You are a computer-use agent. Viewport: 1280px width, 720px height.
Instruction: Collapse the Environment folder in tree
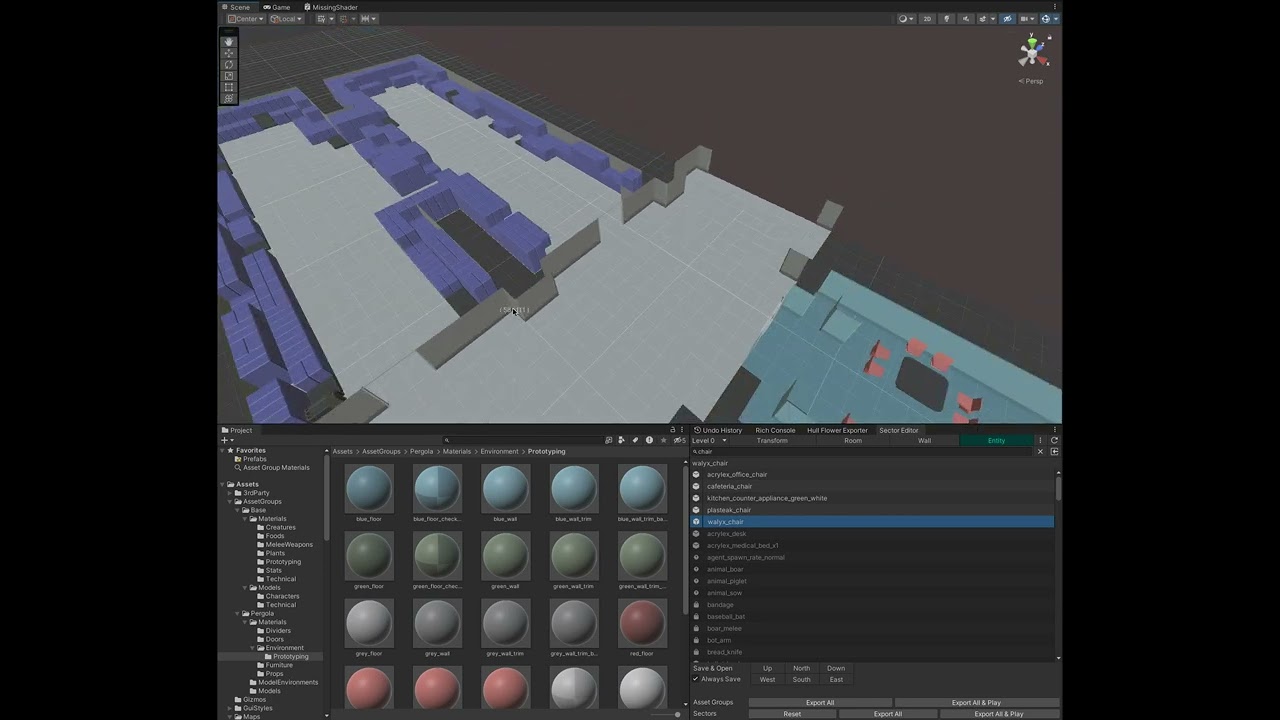pyautogui.click(x=252, y=648)
